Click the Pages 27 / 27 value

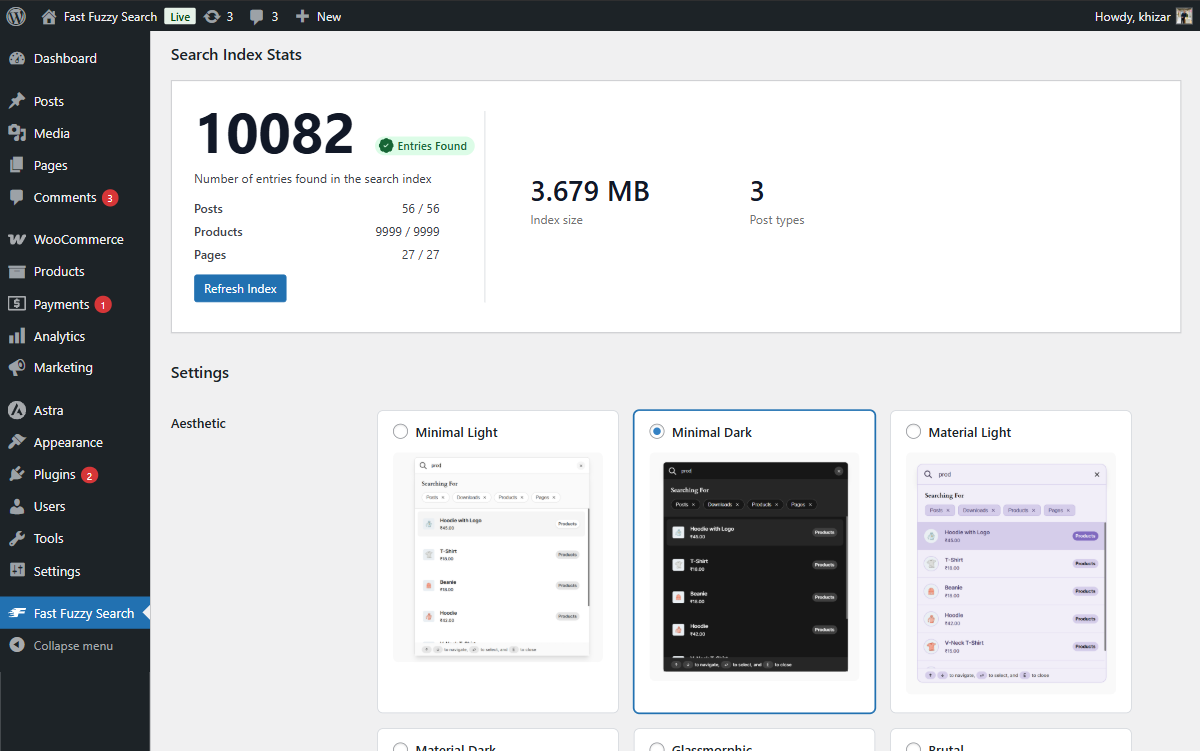[x=420, y=255]
